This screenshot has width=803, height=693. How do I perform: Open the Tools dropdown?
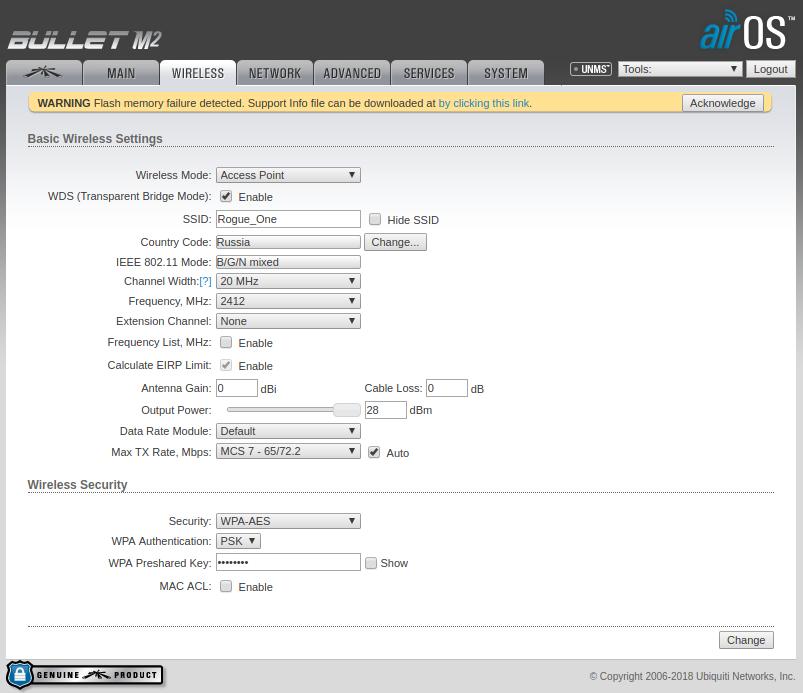pos(680,69)
